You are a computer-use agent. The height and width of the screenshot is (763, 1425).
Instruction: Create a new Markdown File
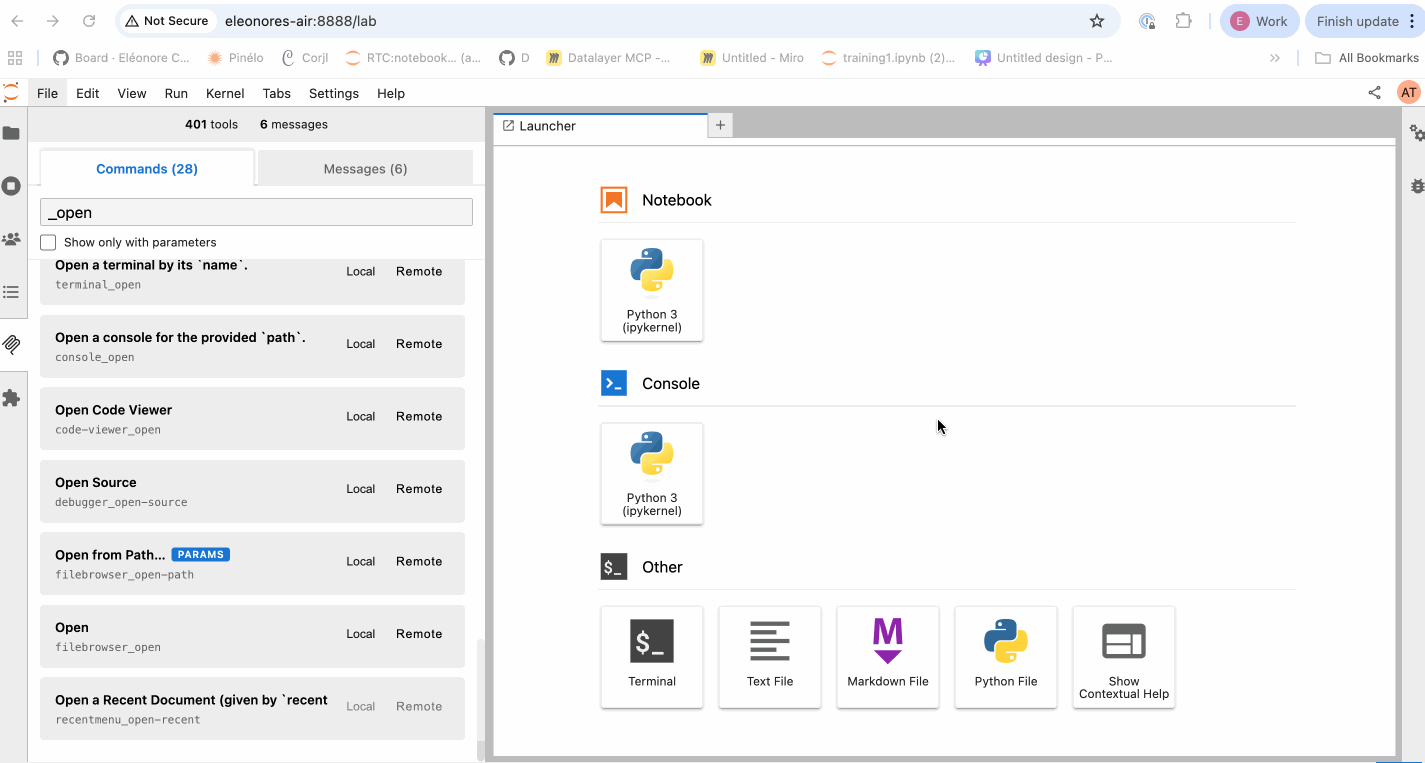pos(887,656)
